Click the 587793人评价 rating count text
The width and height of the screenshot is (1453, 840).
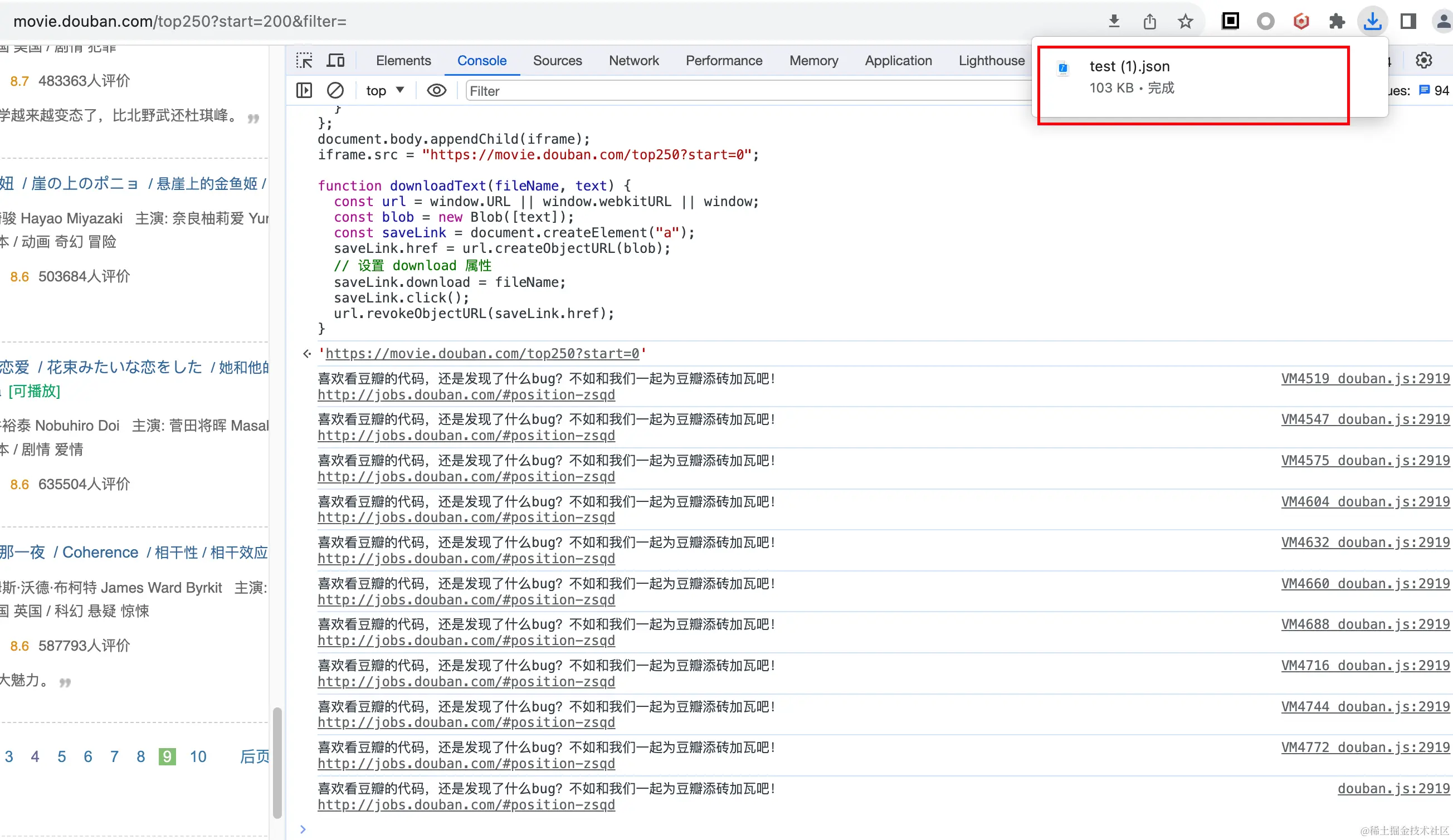coord(84,646)
